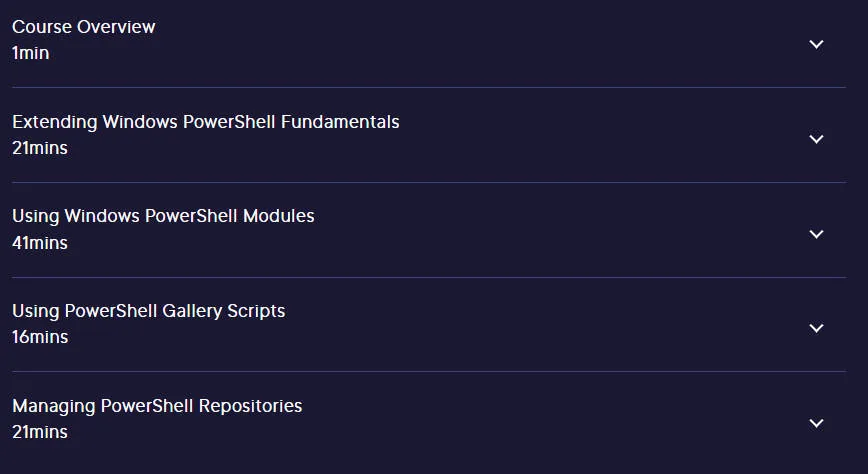Expand chevron beside Extending Windows PowerShell Fundamentals
This screenshot has width=868, height=474.
pos(817,139)
